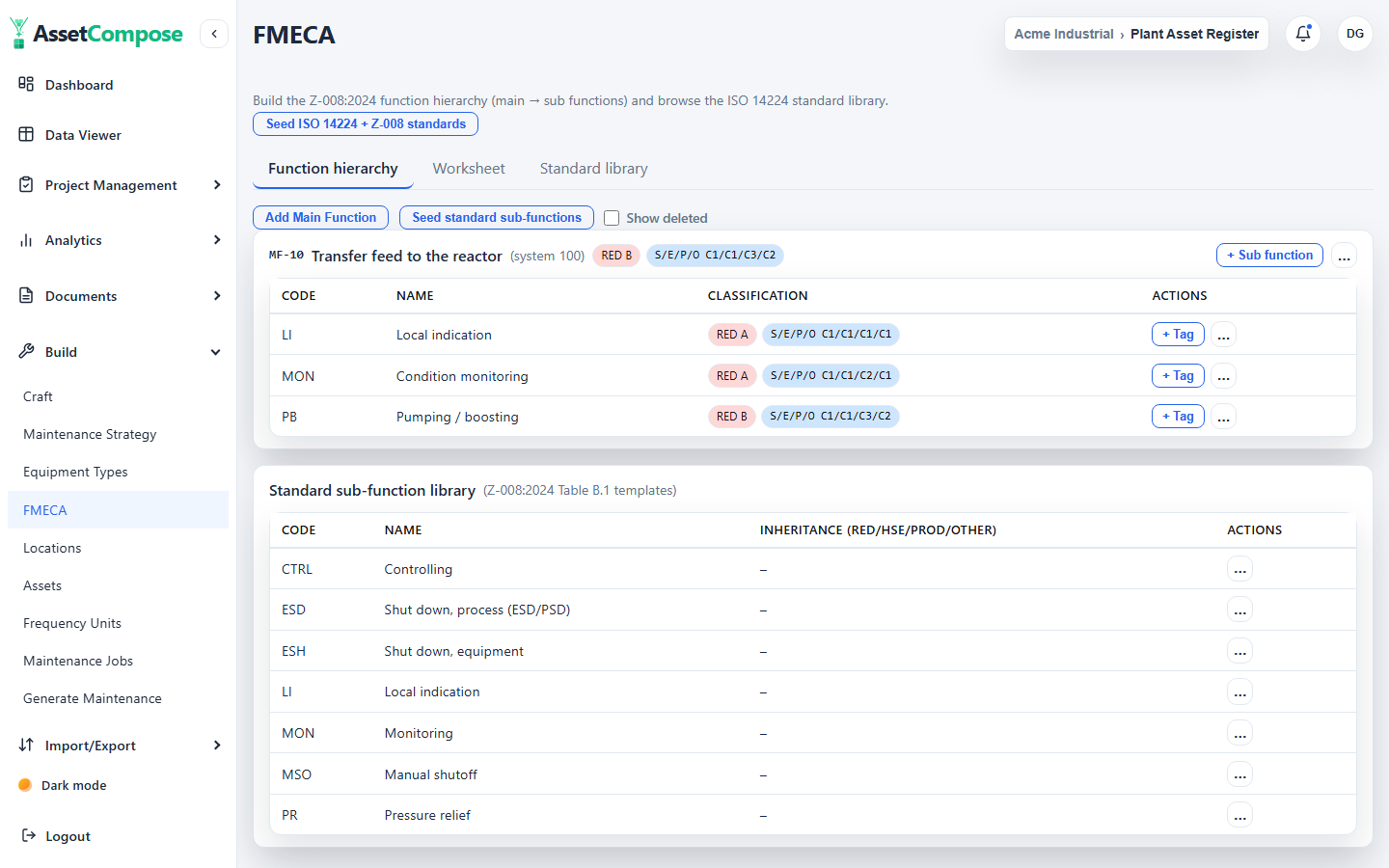Expand the Import/Export submenu chevron
Image resolution: width=1389 pixels, height=868 pixels.
(217, 745)
